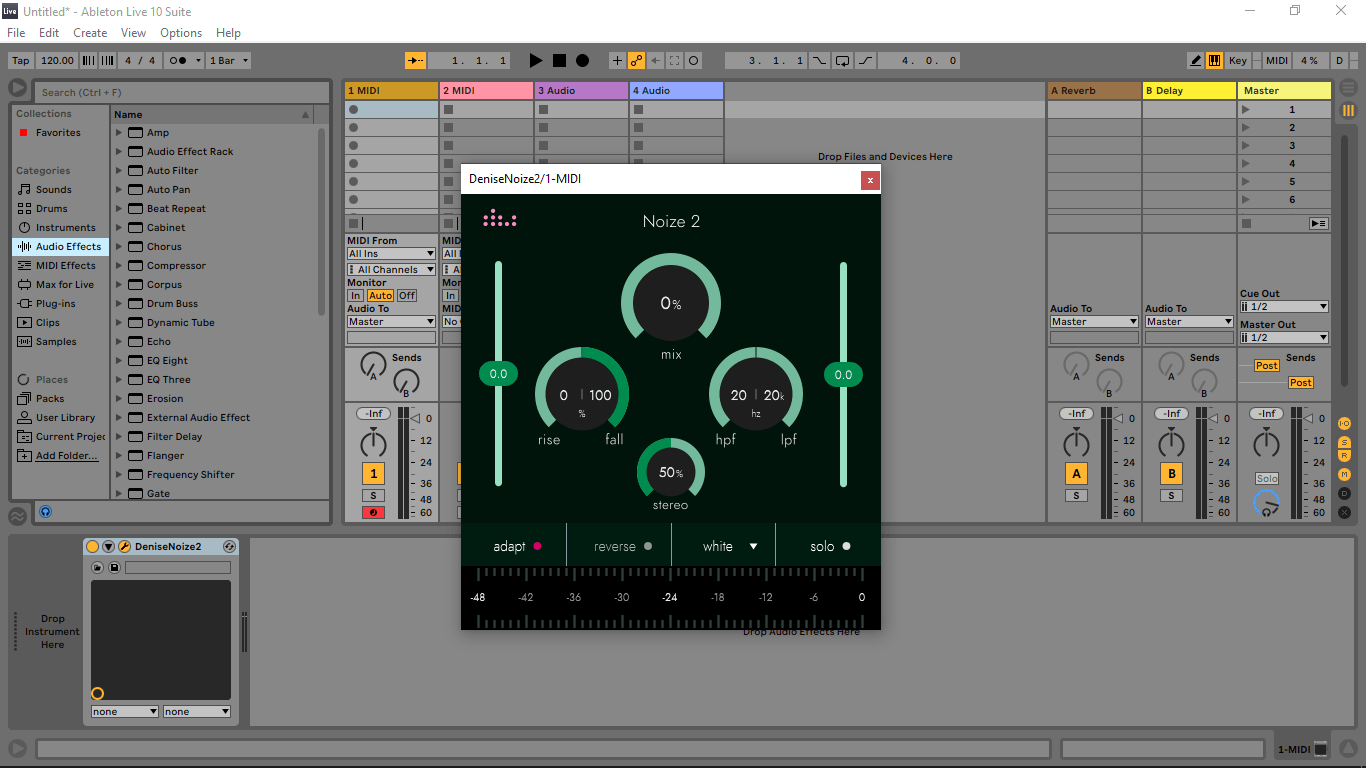Screen dimensions: 1366x768
Task: Open the Create menu
Action: tap(90, 33)
